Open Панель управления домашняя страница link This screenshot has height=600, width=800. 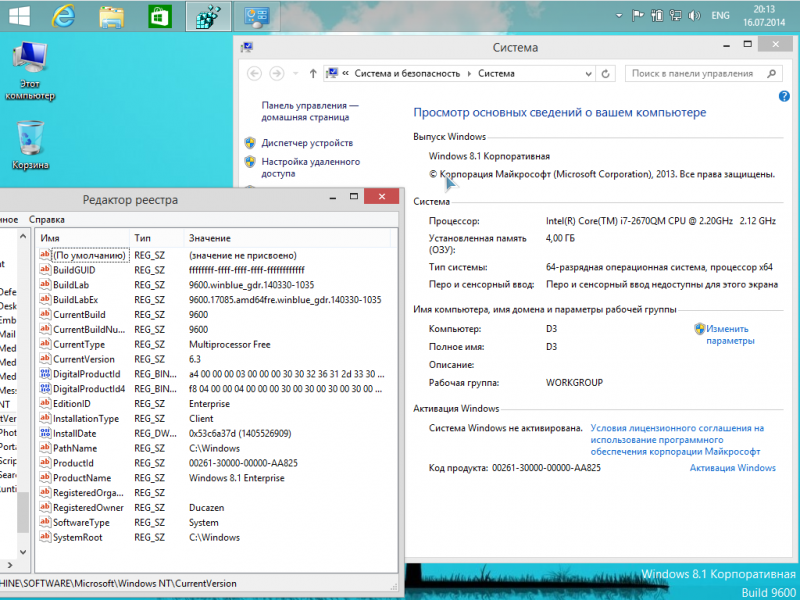(310, 111)
